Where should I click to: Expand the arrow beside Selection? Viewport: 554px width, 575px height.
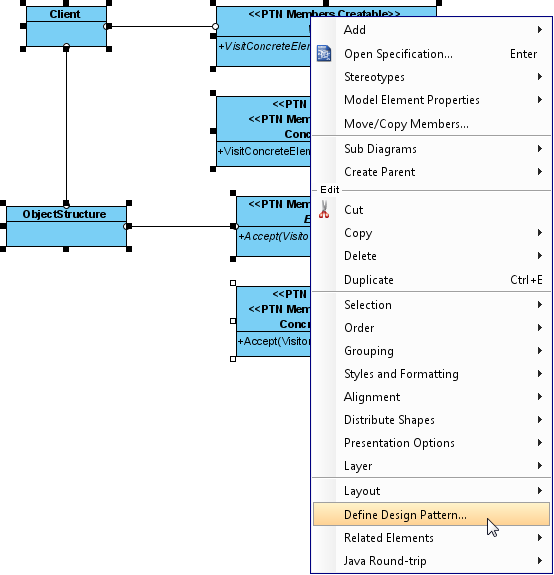click(540, 304)
